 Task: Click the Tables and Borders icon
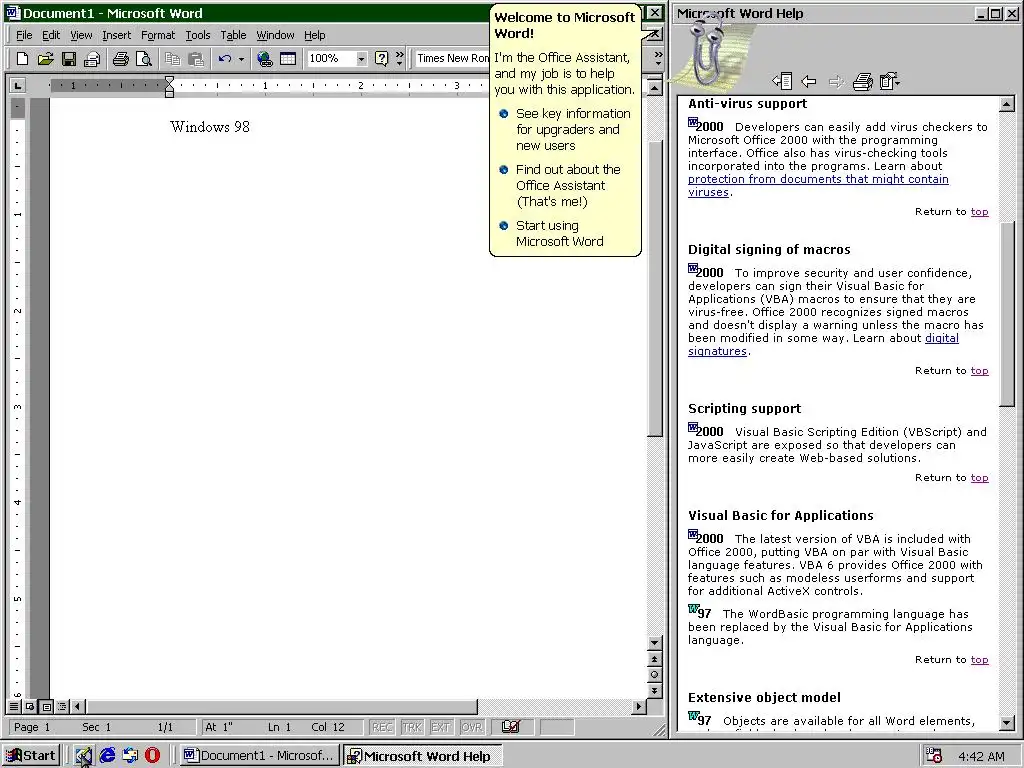point(288,59)
